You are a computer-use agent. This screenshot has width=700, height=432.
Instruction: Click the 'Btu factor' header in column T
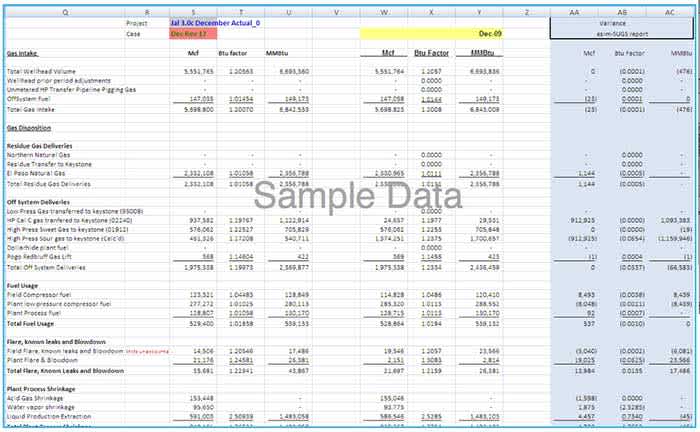click(233, 53)
